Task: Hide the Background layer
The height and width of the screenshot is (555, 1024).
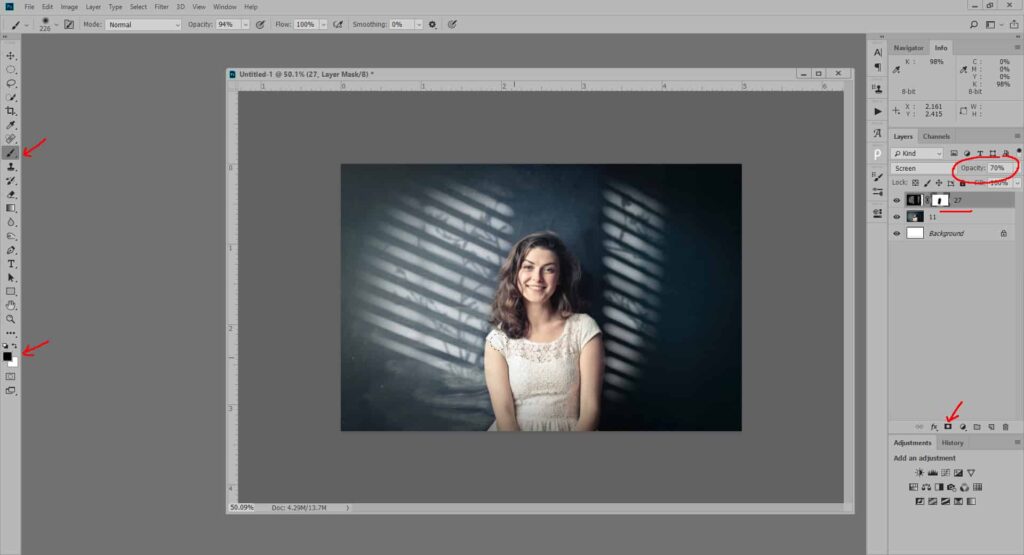Action: (x=896, y=233)
